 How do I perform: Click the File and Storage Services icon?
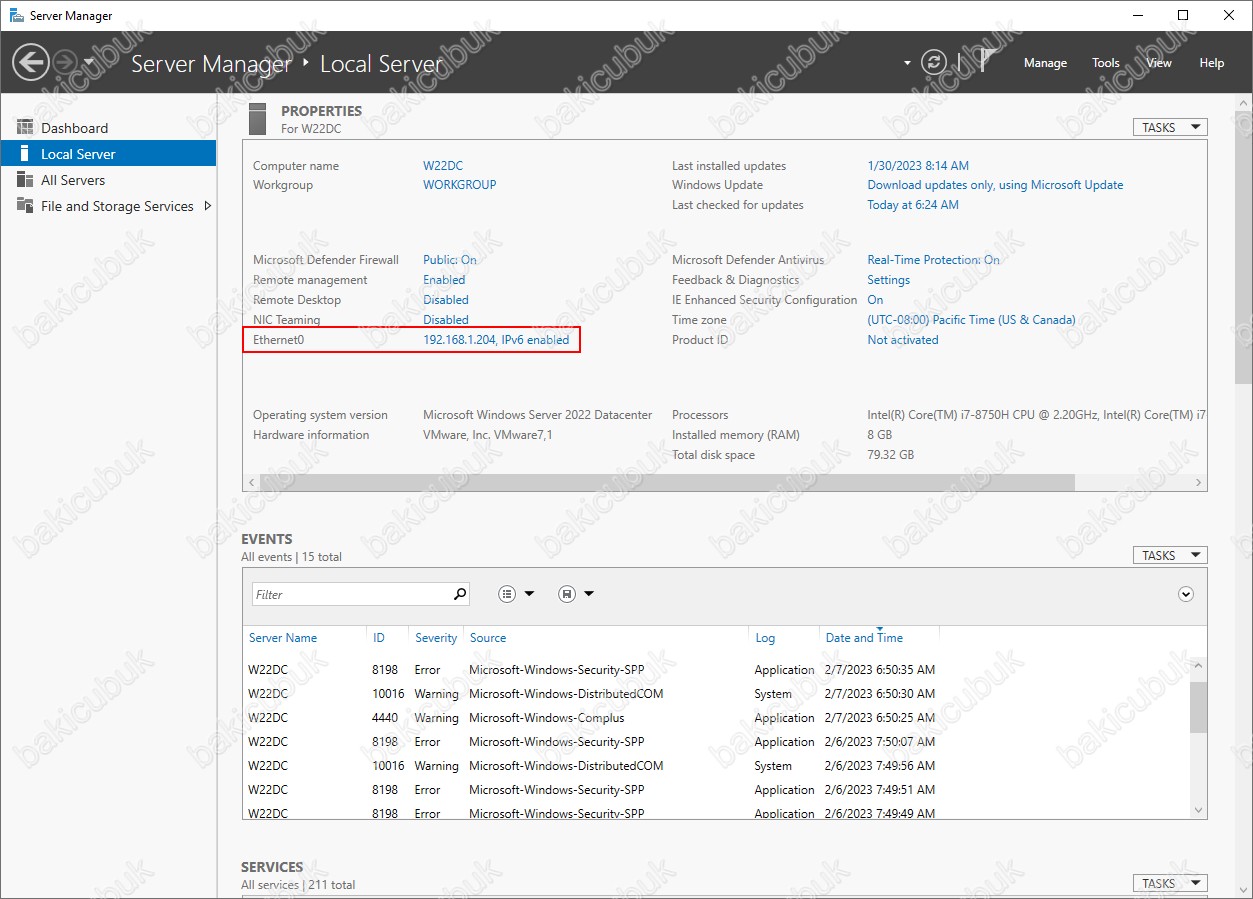[x=25, y=206]
